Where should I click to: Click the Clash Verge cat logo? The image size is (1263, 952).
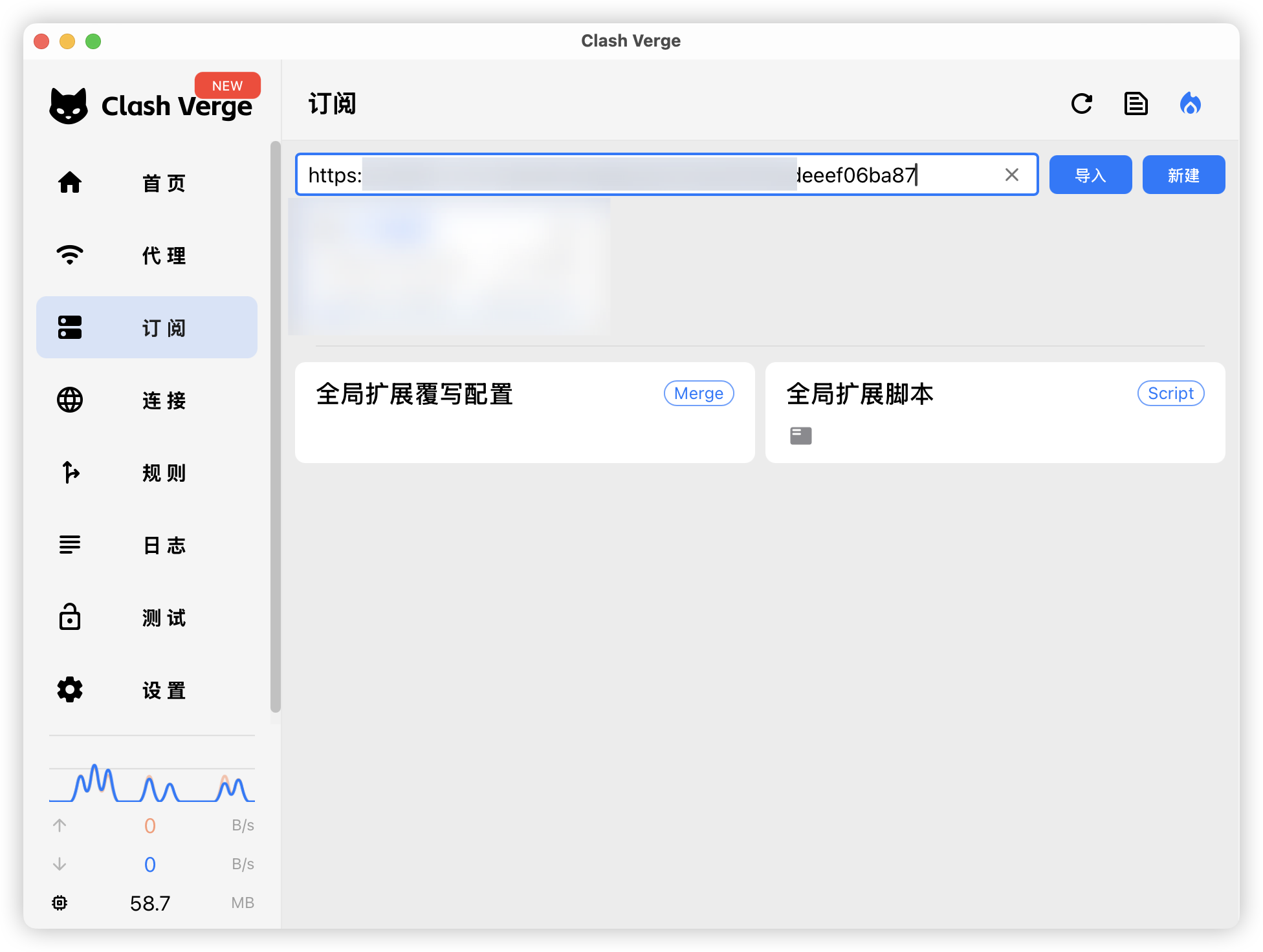pos(69,105)
